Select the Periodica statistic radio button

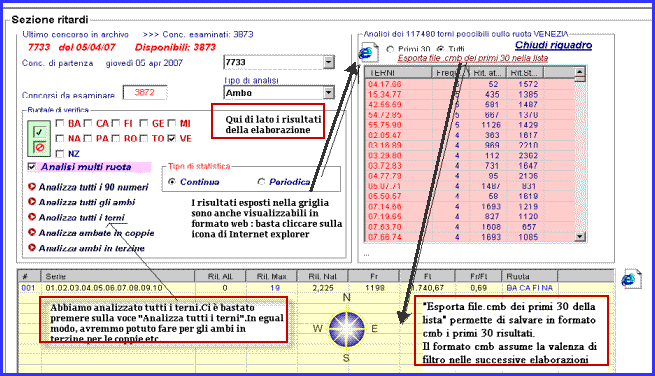(x=261, y=182)
